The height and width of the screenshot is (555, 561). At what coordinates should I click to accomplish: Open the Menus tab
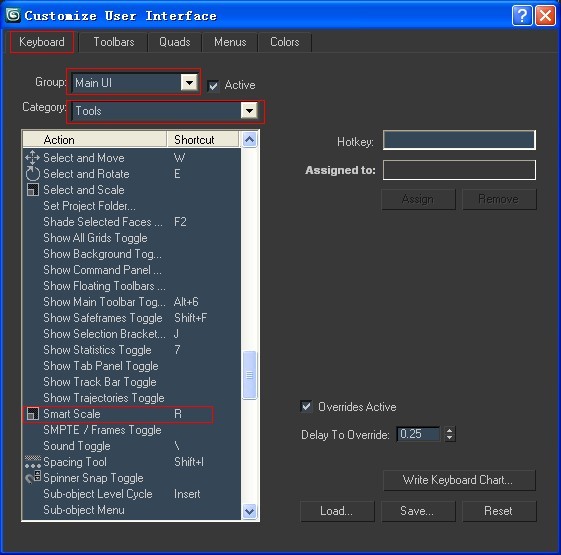tap(230, 42)
